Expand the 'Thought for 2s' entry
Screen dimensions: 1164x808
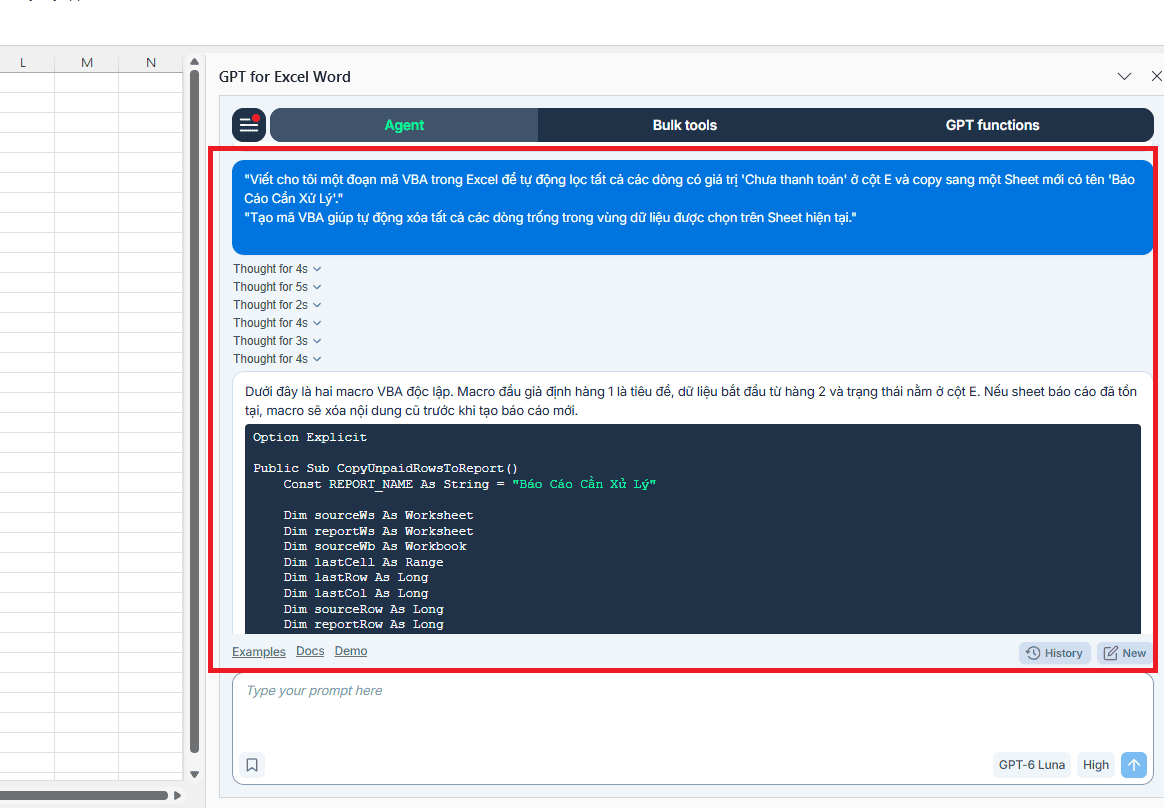(277, 304)
